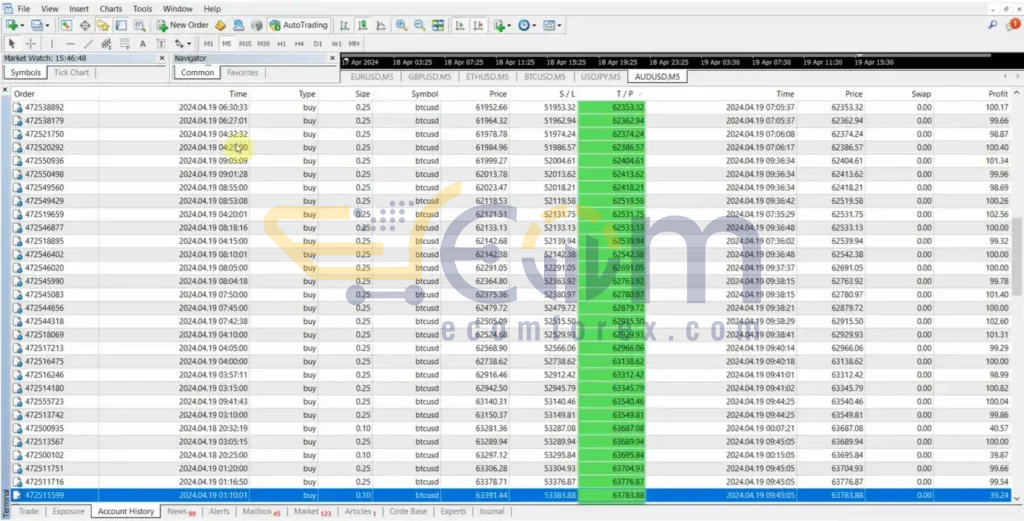Sort by the T / P column header
1024x521 pixels.
[x=623, y=94]
